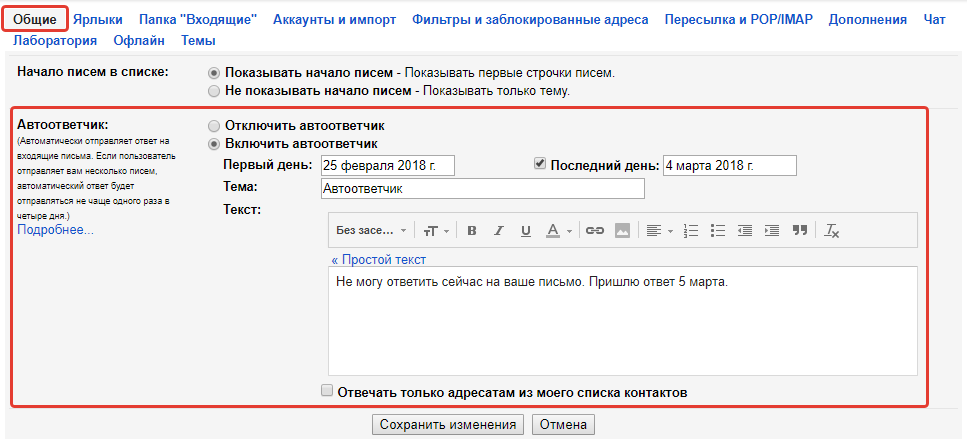Switch to the 'Ярлыки' tab

(x=98, y=19)
